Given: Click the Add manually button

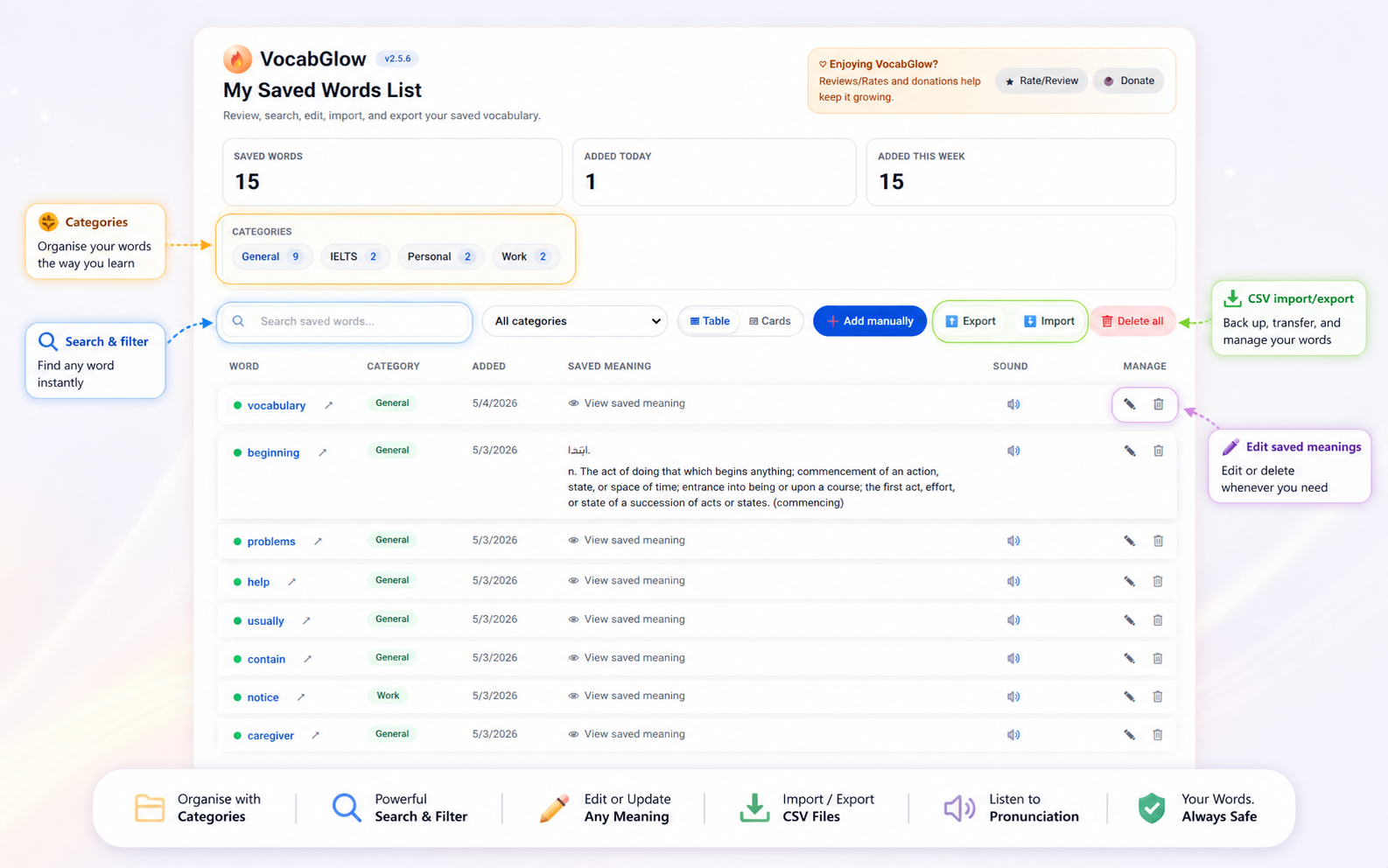Looking at the screenshot, I should [870, 321].
